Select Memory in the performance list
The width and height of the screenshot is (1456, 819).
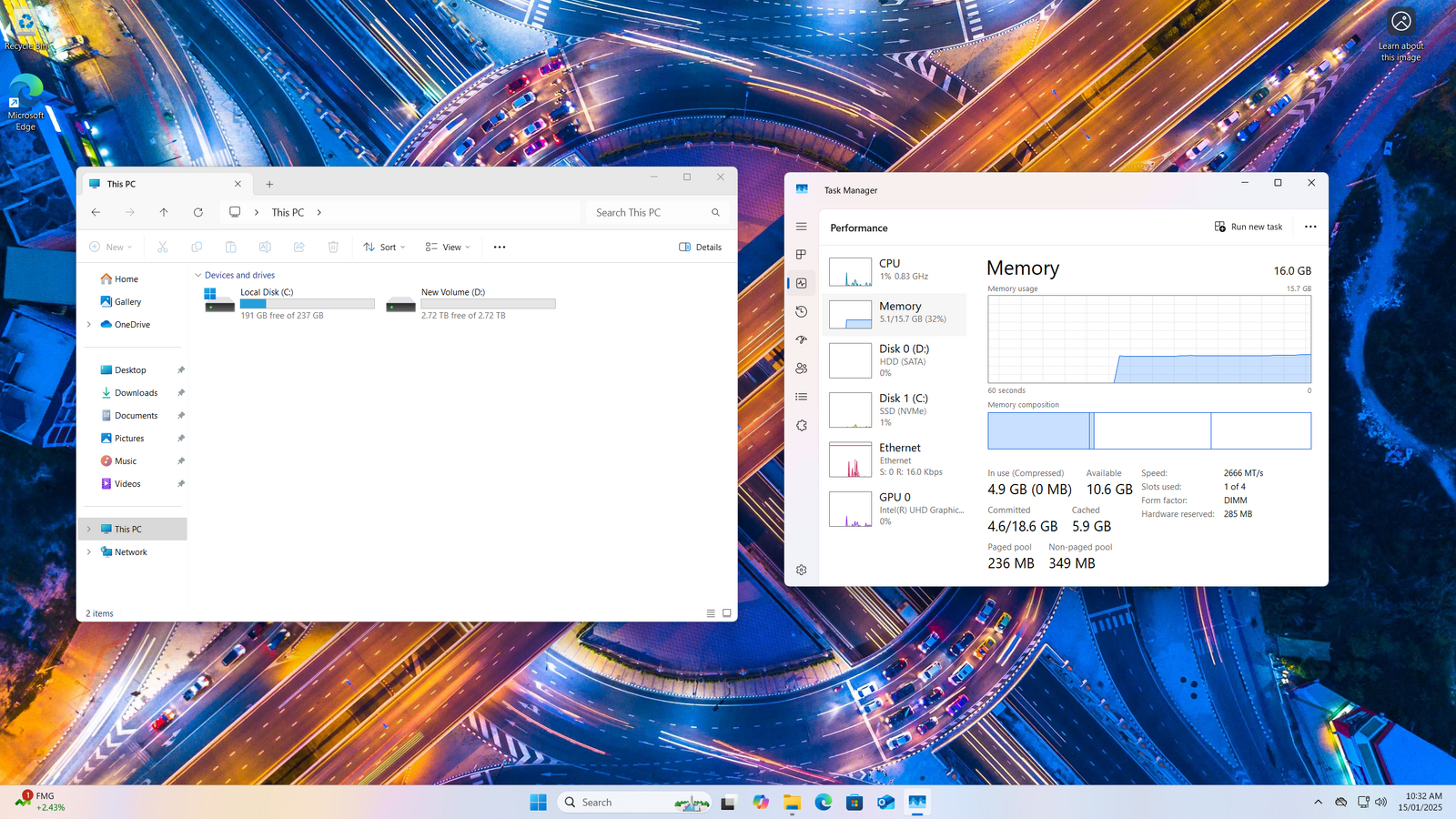tap(895, 314)
